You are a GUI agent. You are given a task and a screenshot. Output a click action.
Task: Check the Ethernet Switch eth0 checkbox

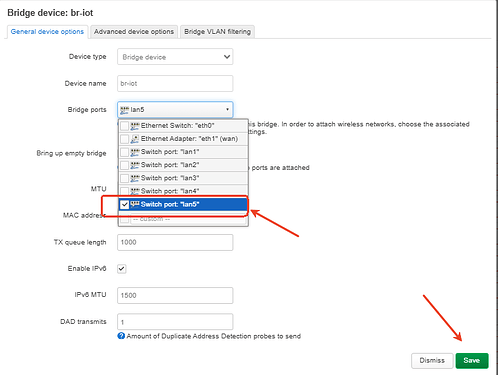(124, 126)
